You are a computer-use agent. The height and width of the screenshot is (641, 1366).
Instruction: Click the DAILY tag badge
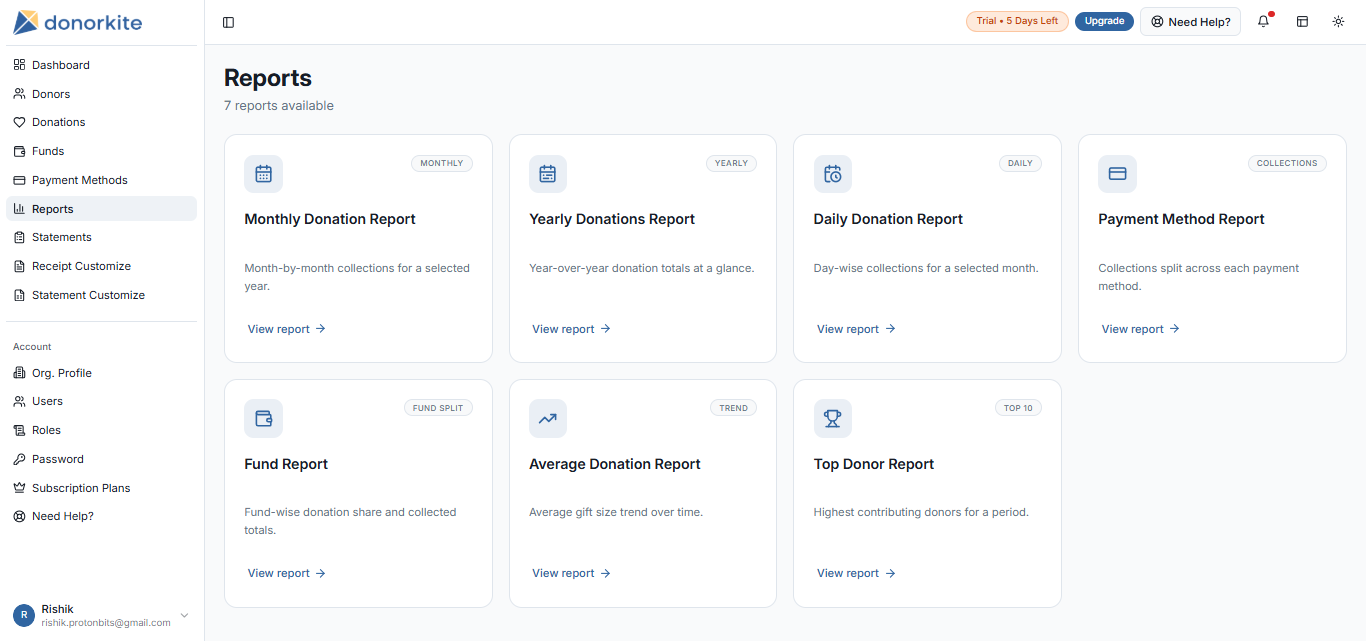point(1020,163)
